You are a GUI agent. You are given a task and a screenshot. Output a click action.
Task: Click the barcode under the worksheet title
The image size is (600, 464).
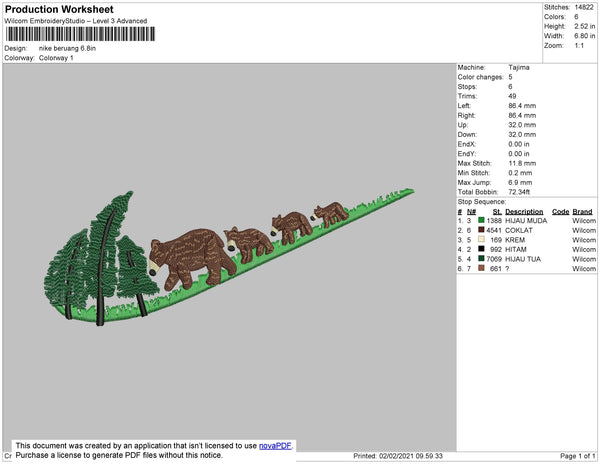click(80, 34)
